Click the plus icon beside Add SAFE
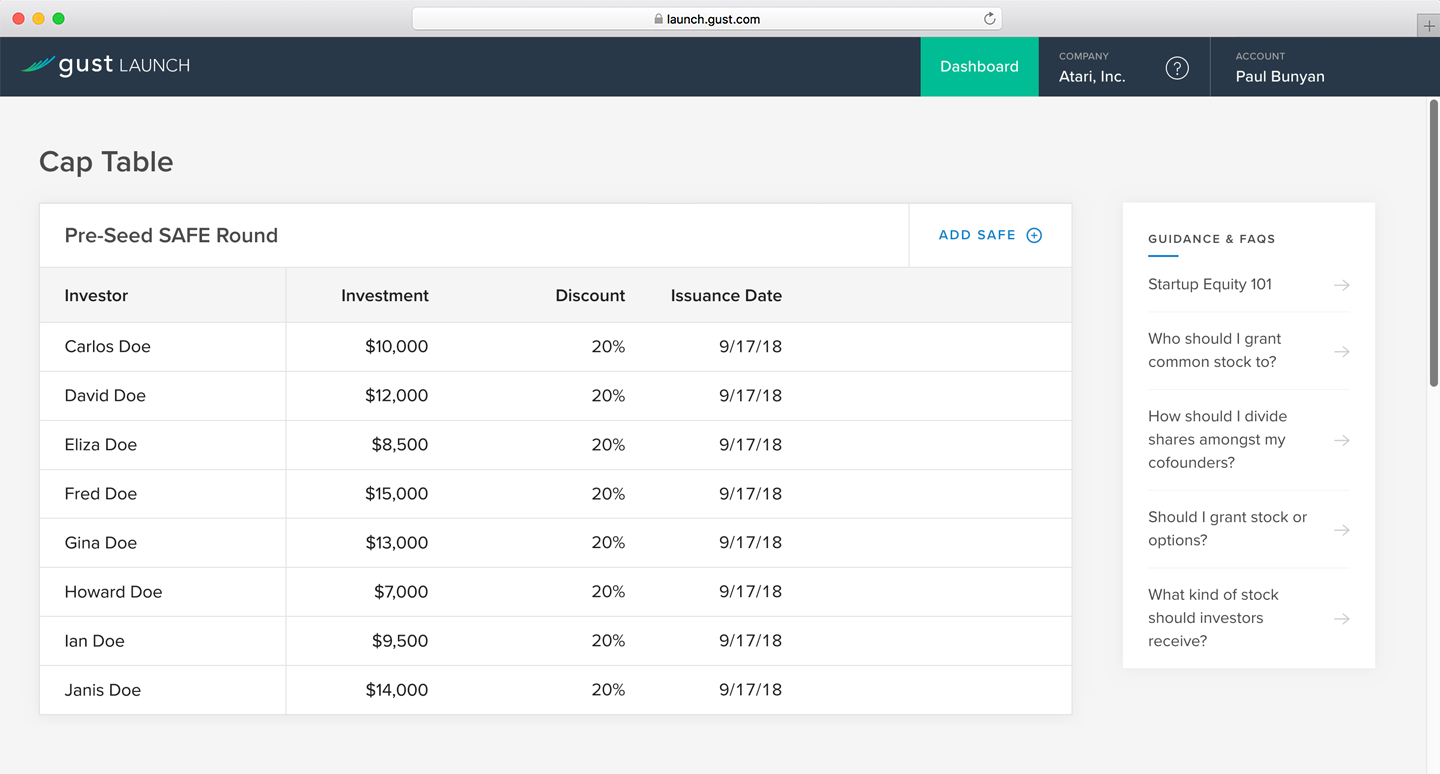The height and width of the screenshot is (774, 1440). tap(1034, 235)
